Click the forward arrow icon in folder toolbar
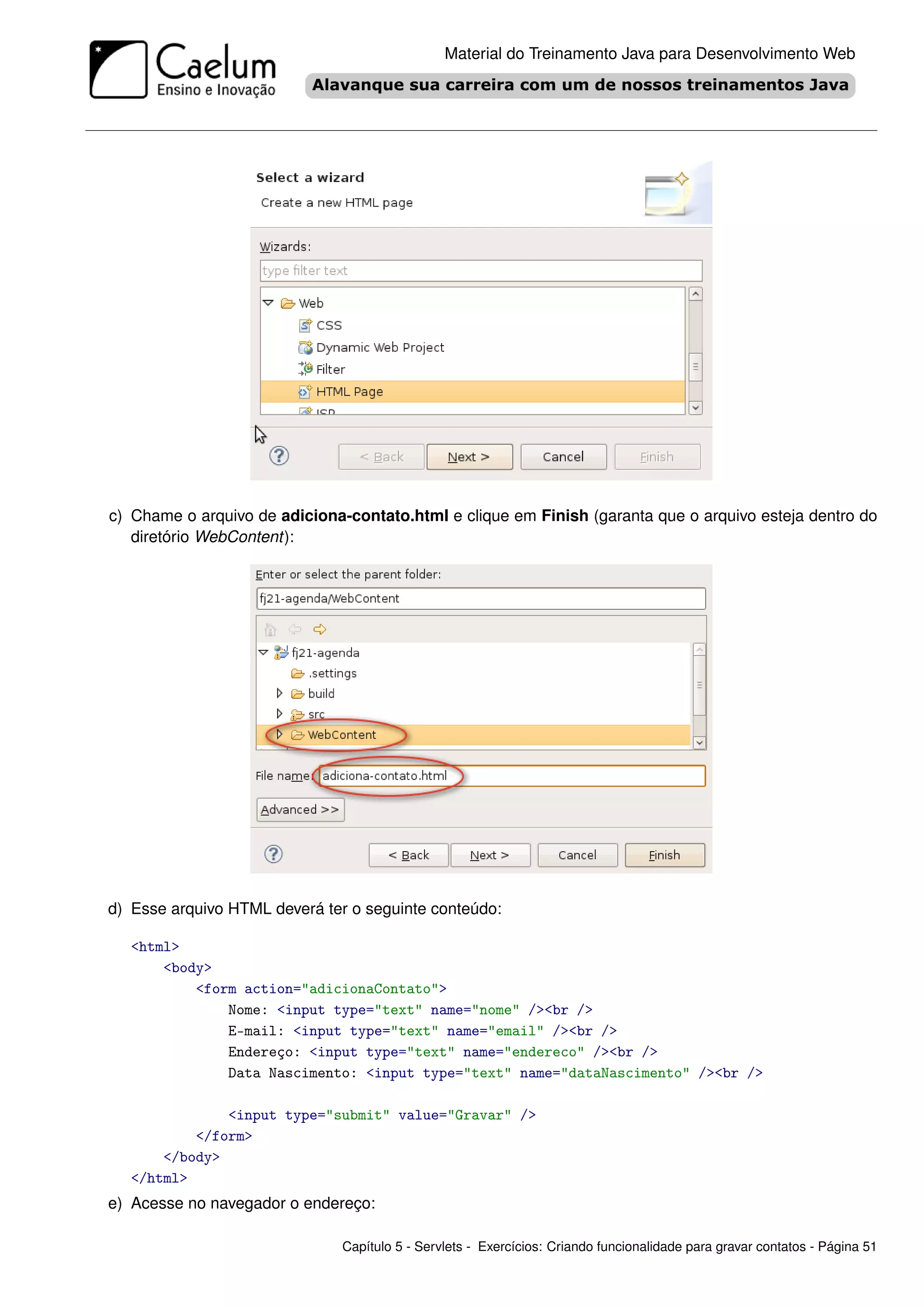The width and height of the screenshot is (924, 1307). point(320,629)
